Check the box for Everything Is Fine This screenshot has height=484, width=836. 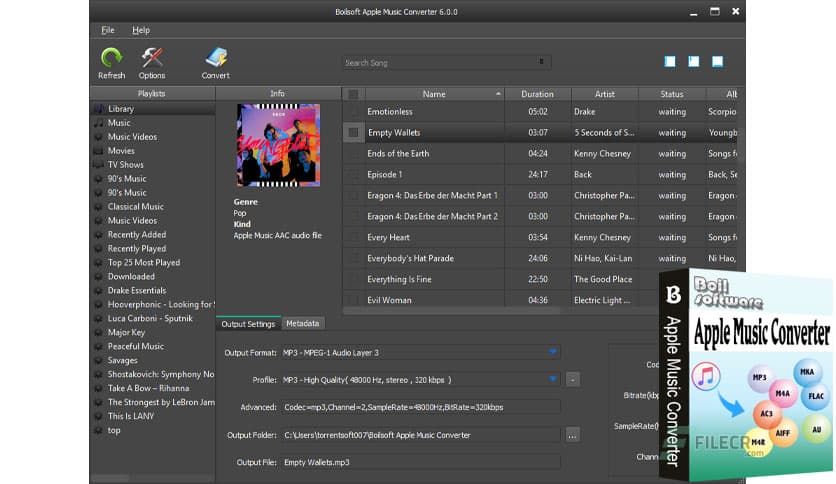pos(353,279)
